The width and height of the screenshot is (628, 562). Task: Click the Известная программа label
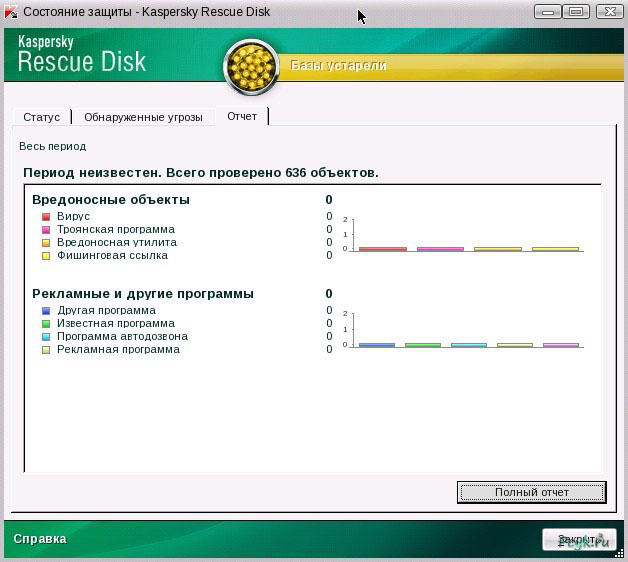116,323
